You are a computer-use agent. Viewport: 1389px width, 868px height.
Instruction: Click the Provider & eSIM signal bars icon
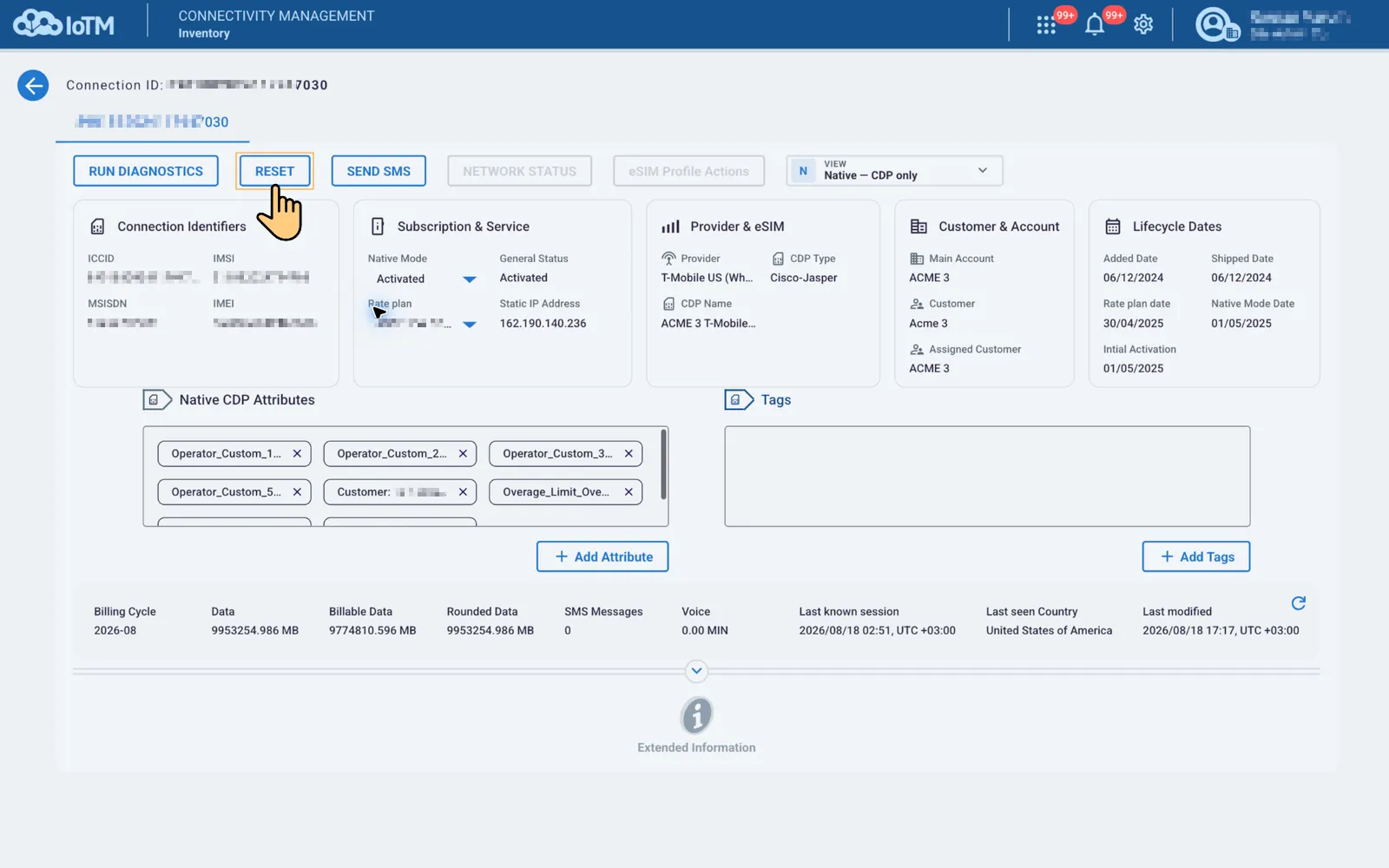pyautogui.click(x=670, y=227)
